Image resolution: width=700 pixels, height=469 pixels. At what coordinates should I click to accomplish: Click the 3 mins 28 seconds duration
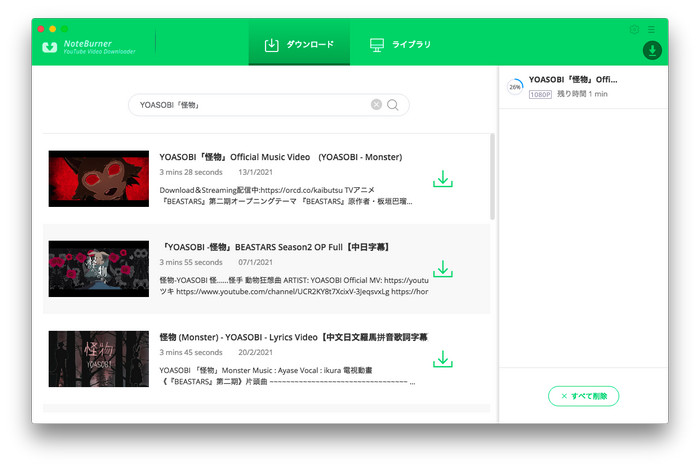[x=191, y=172]
